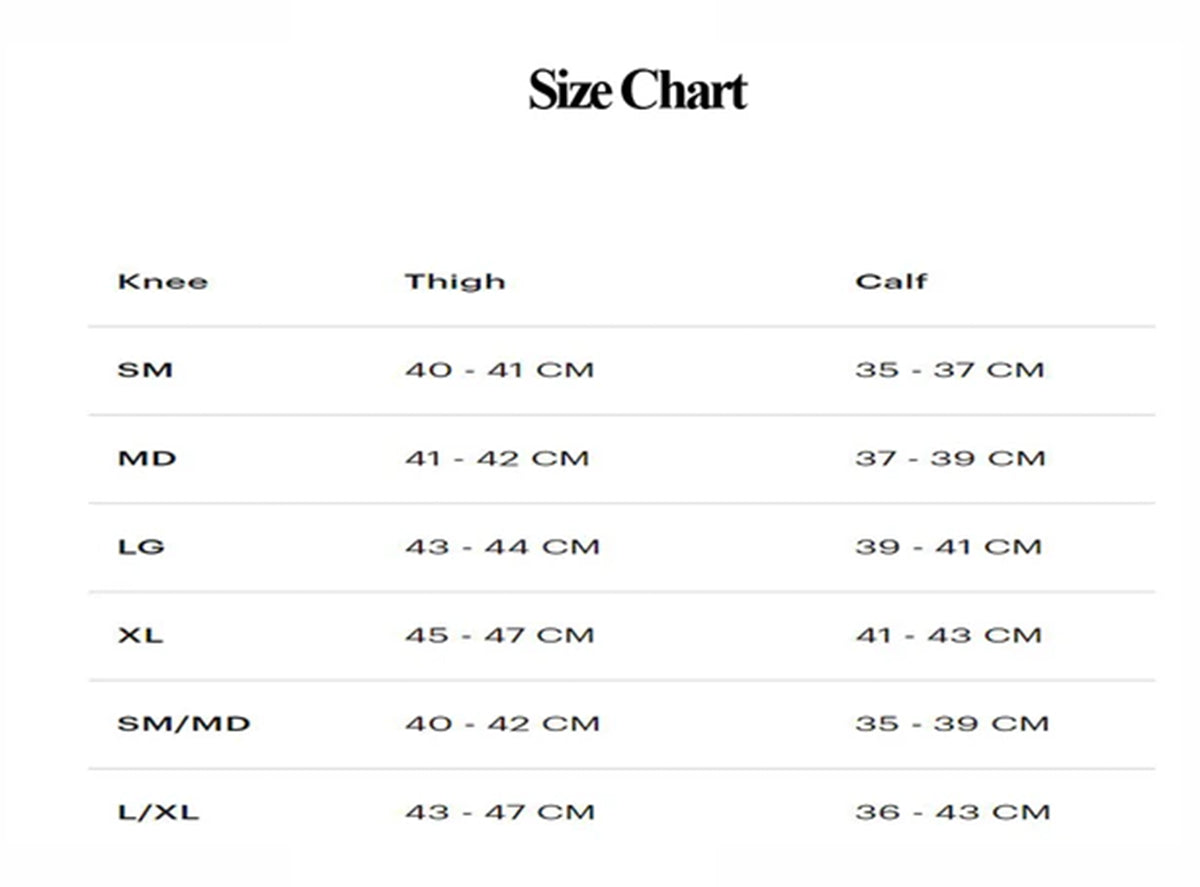Select the SM size row label
Image resolution: width=1200 pixels, height=887 pixels.
tap(145, 369)
